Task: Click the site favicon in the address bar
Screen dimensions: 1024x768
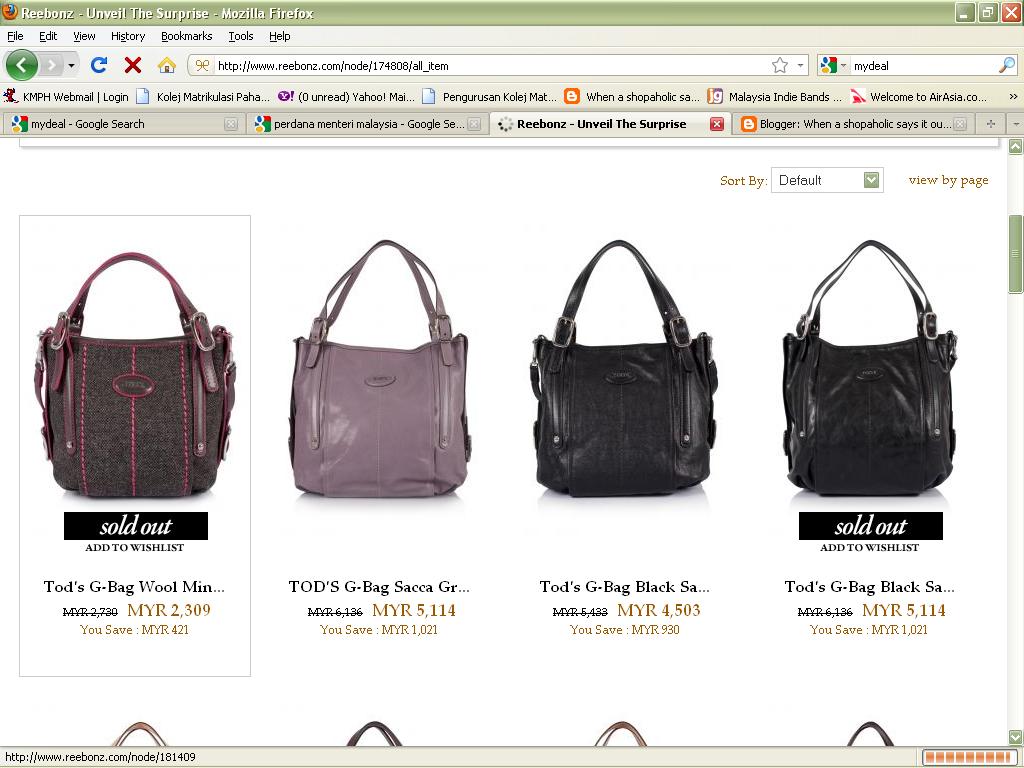Action: coord(202,65)
